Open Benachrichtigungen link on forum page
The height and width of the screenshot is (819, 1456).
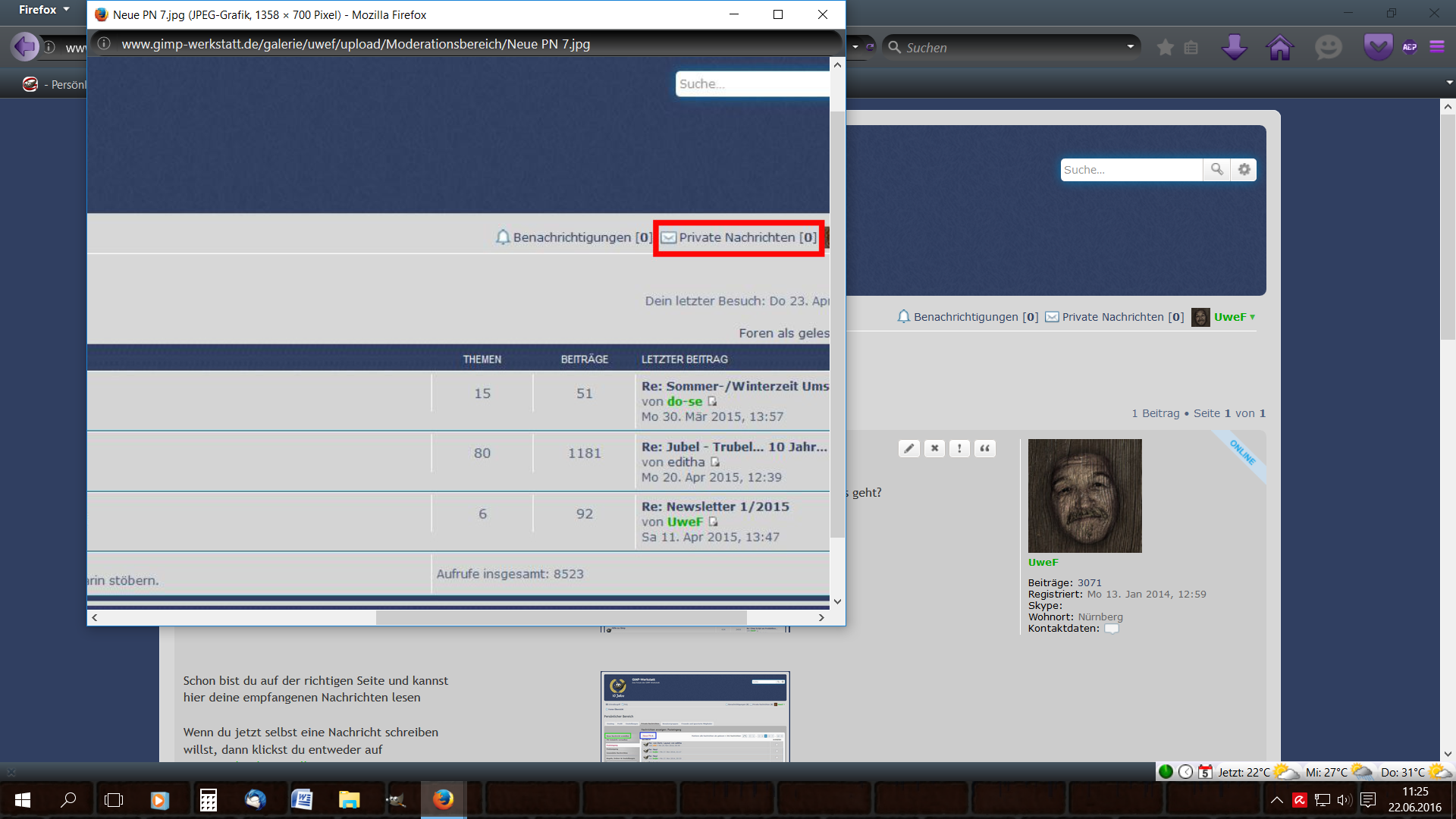[x=967, y=317]
